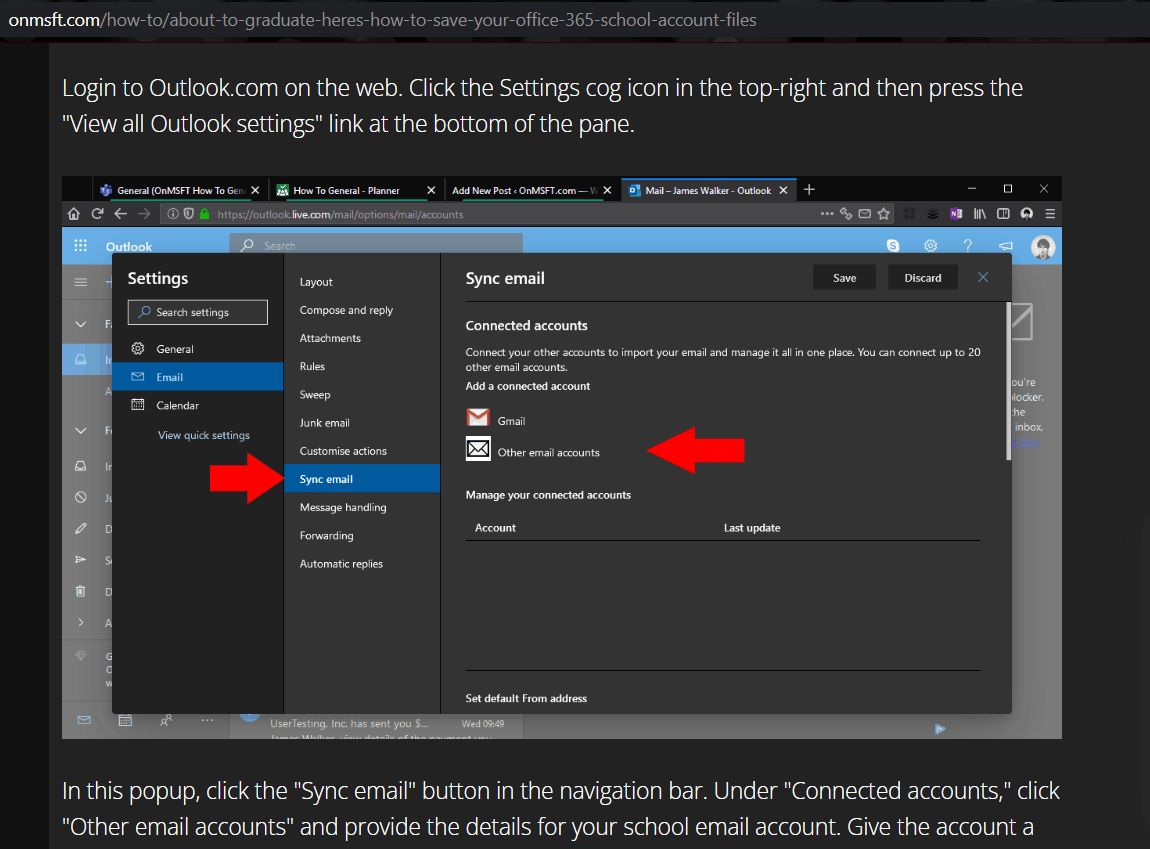Click the settings pane vertical scrollbar
The height and width of the screenshot is (849, 1150).
pyautogui.click(x=1008, y=381)
